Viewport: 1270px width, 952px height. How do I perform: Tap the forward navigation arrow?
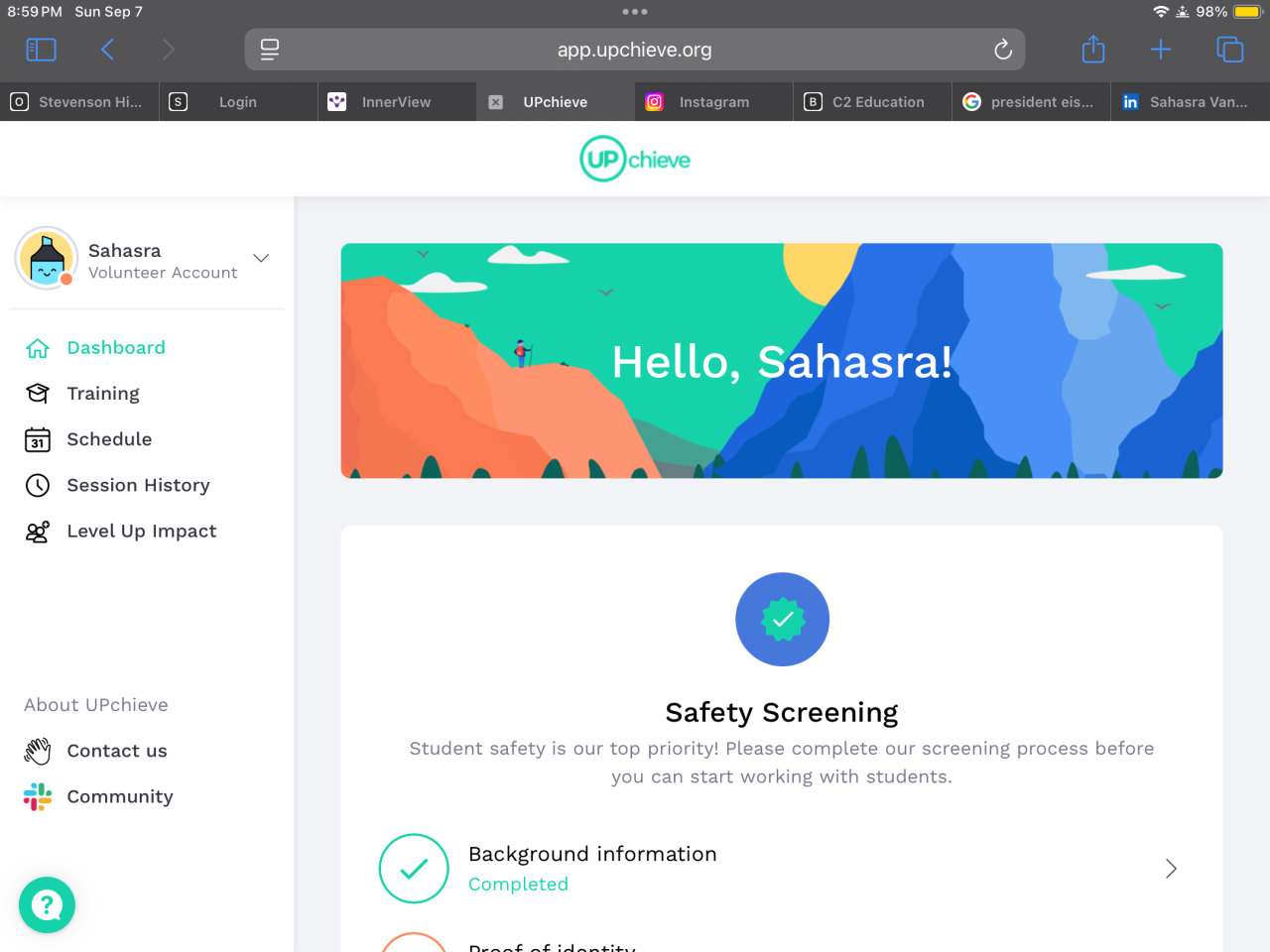[x=168, y=50]
